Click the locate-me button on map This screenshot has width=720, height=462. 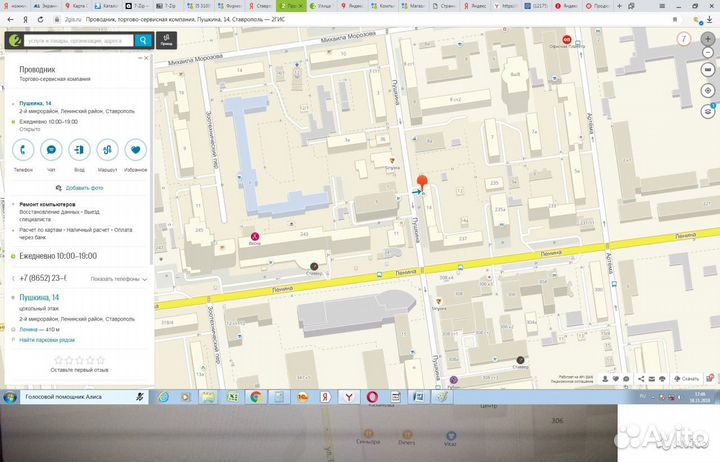[708, 91]
